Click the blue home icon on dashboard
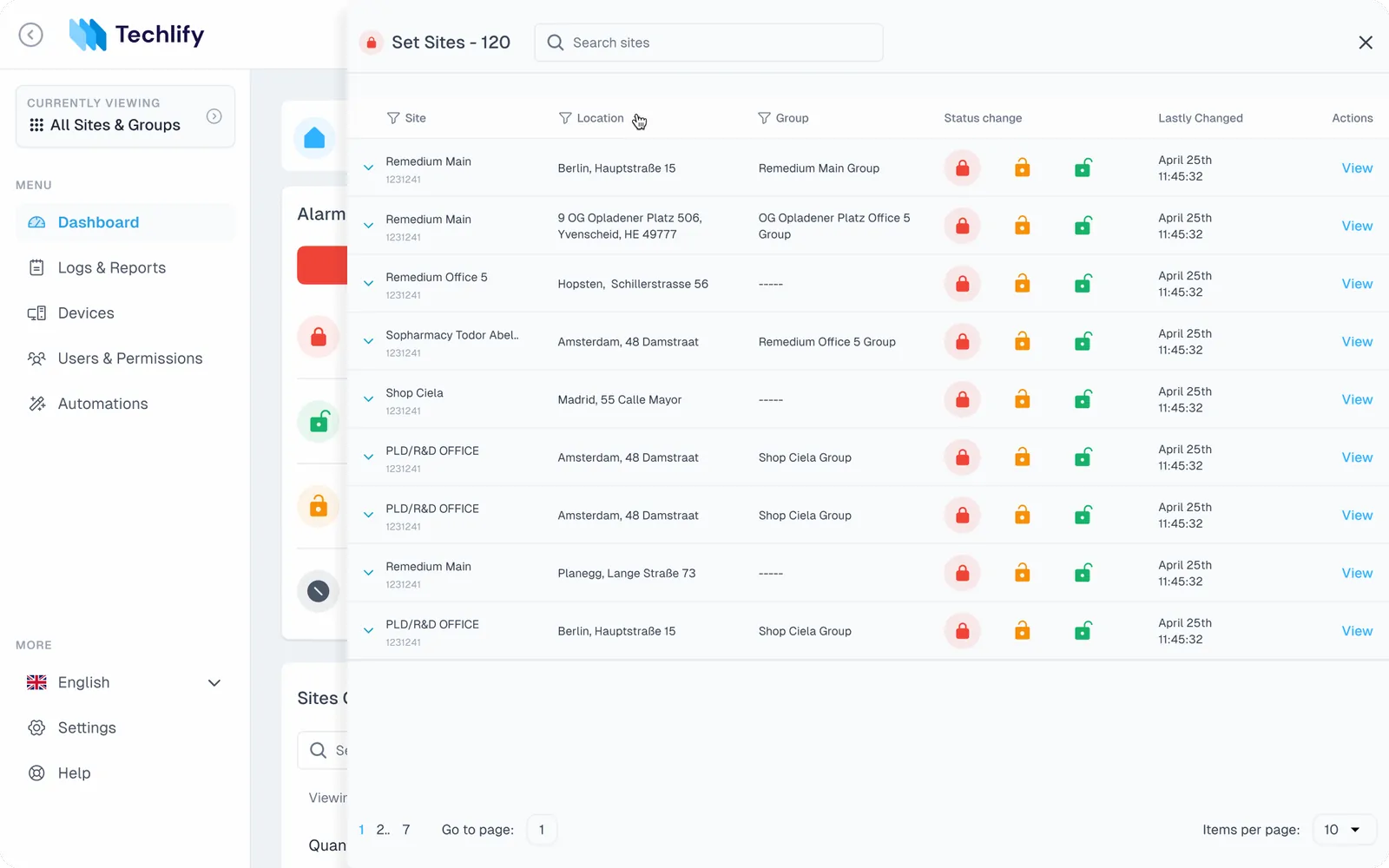This screenshot has width=1389, height=868. 314,137
